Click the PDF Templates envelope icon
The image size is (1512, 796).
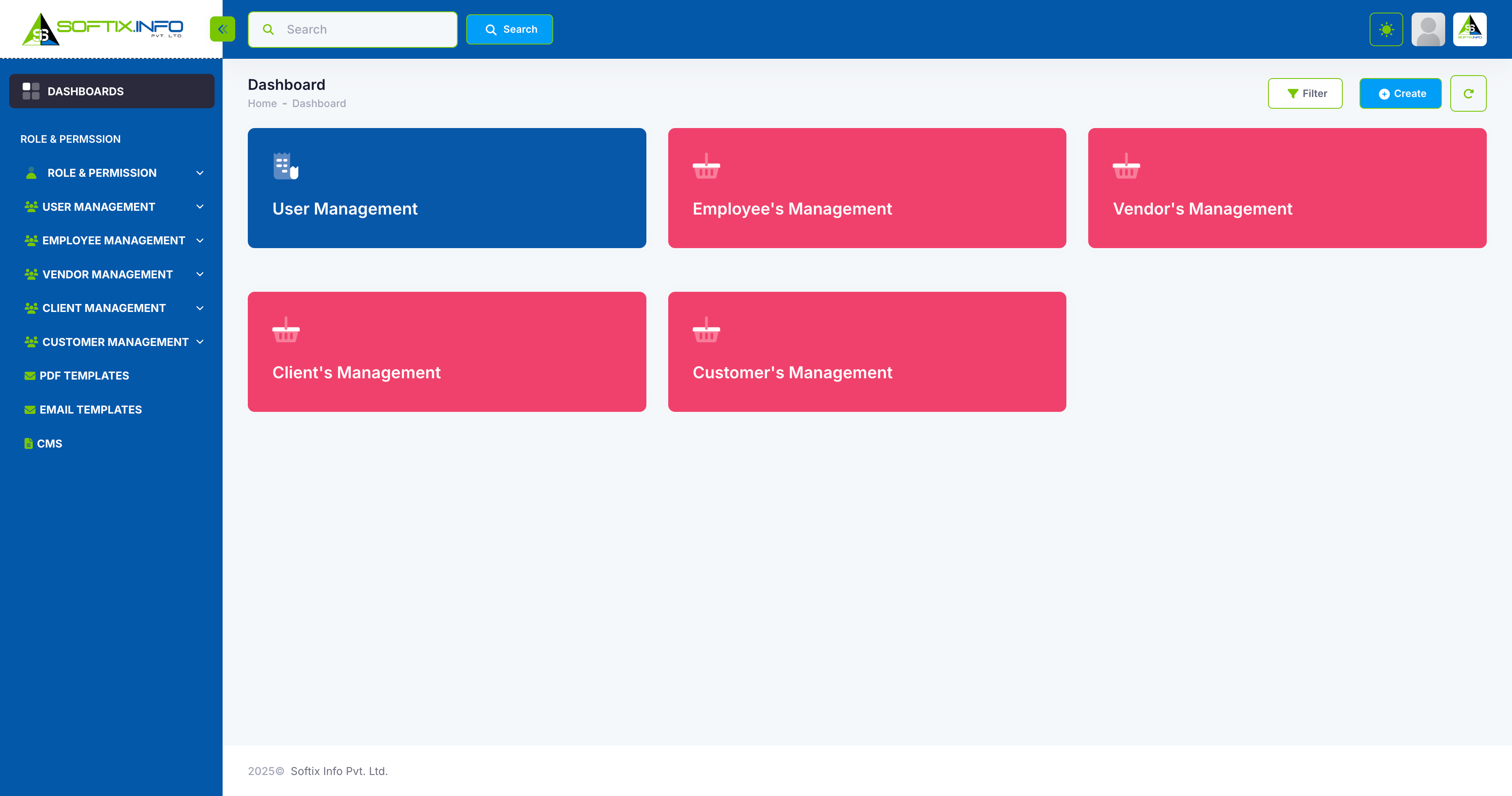(29, 375)
